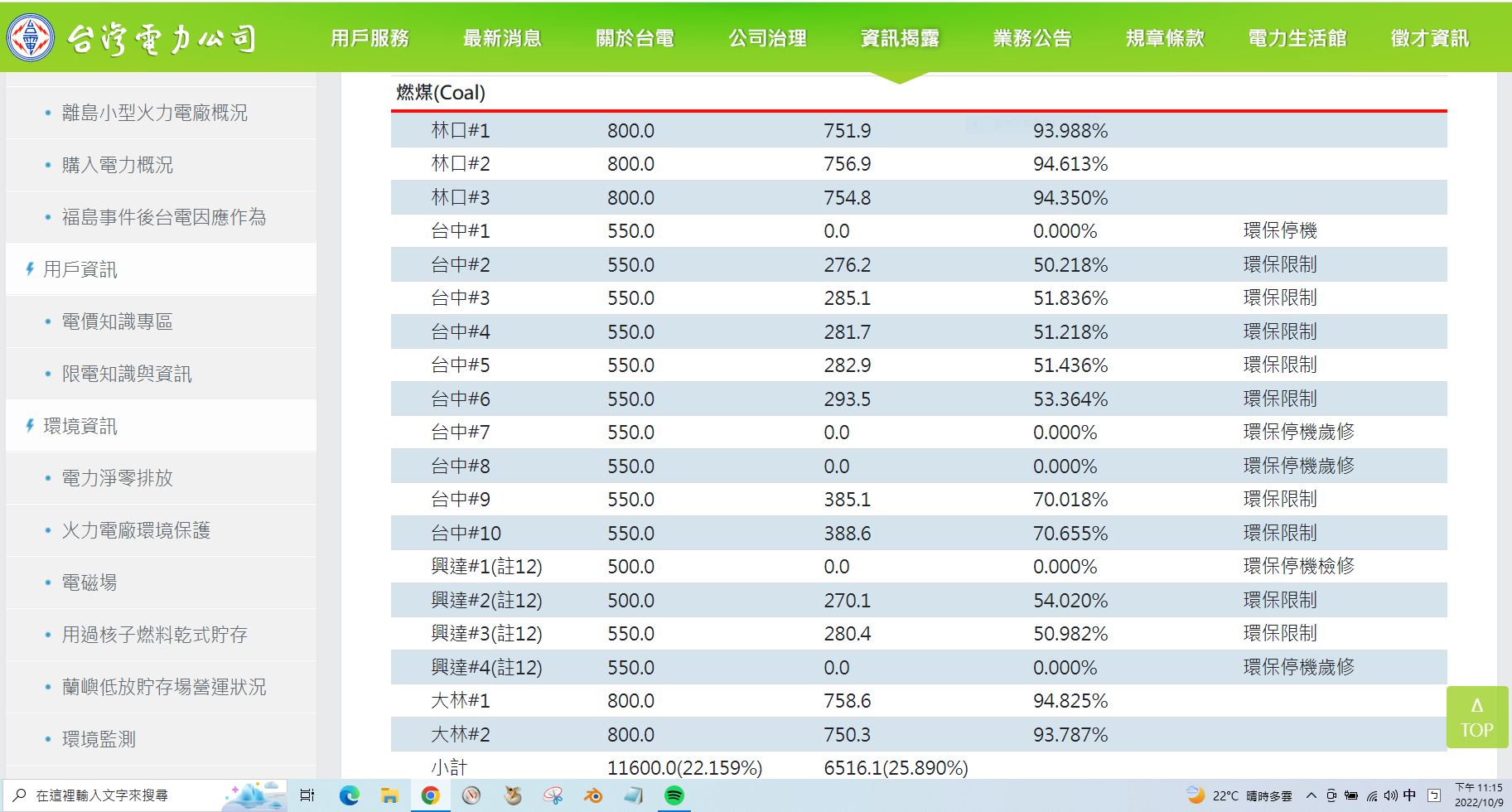Select 台中#6 output value 293.5
Image resolution: width=1512 pixels, height=812 pixels.
847,399
